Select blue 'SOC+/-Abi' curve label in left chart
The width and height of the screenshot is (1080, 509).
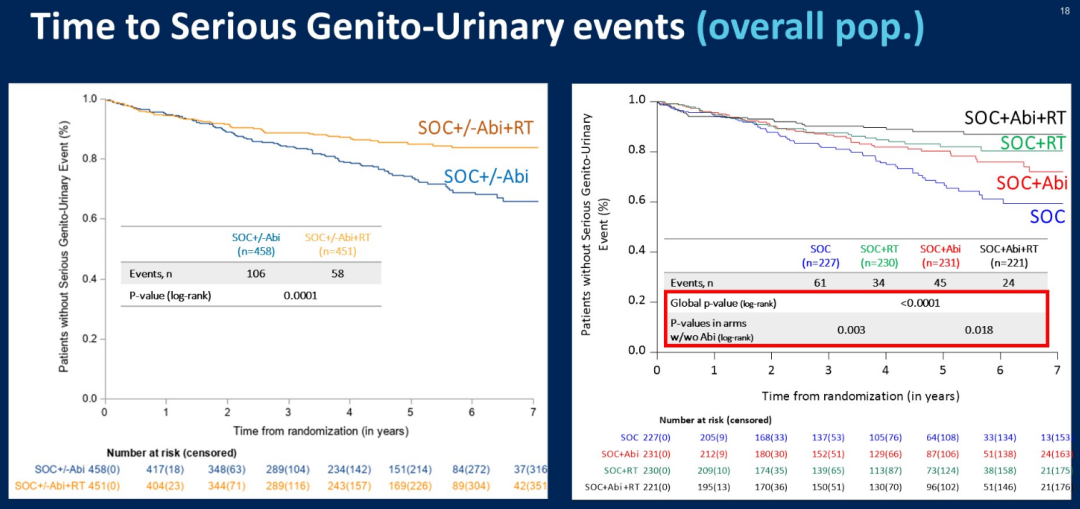click(486, 177)
